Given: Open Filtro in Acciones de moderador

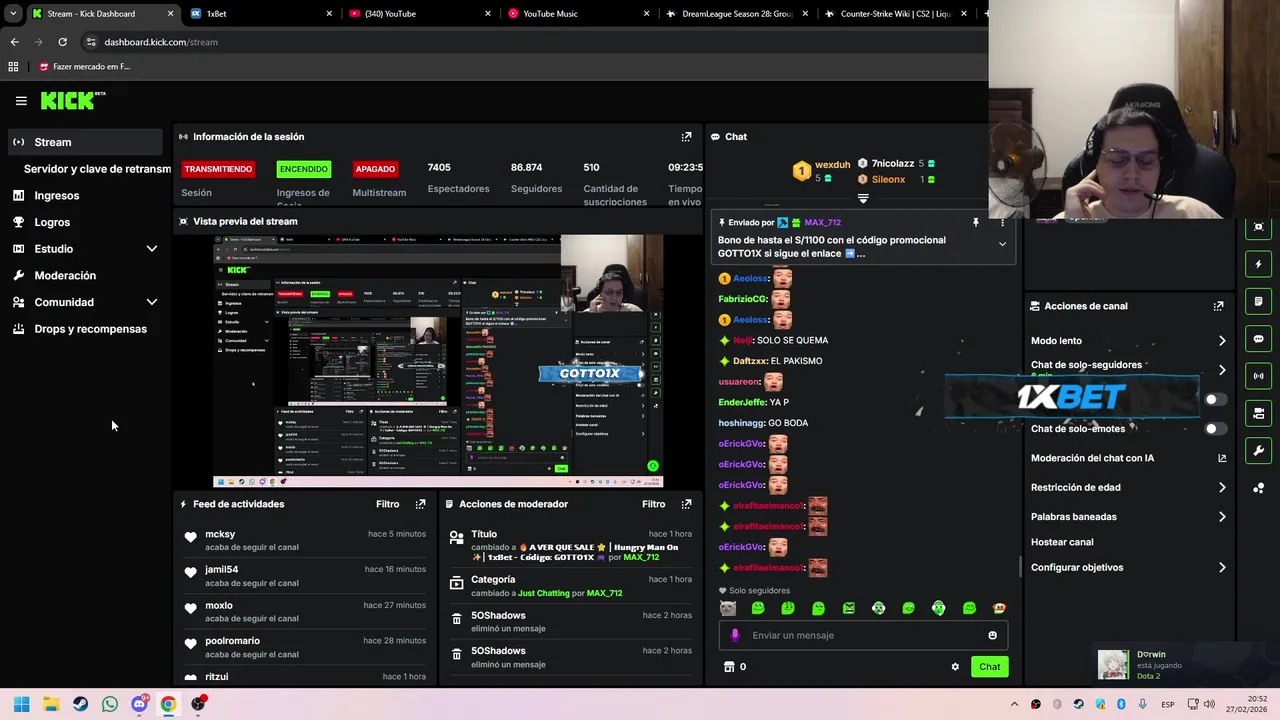Looking at the screenshot, I should [x=653, y=504].
